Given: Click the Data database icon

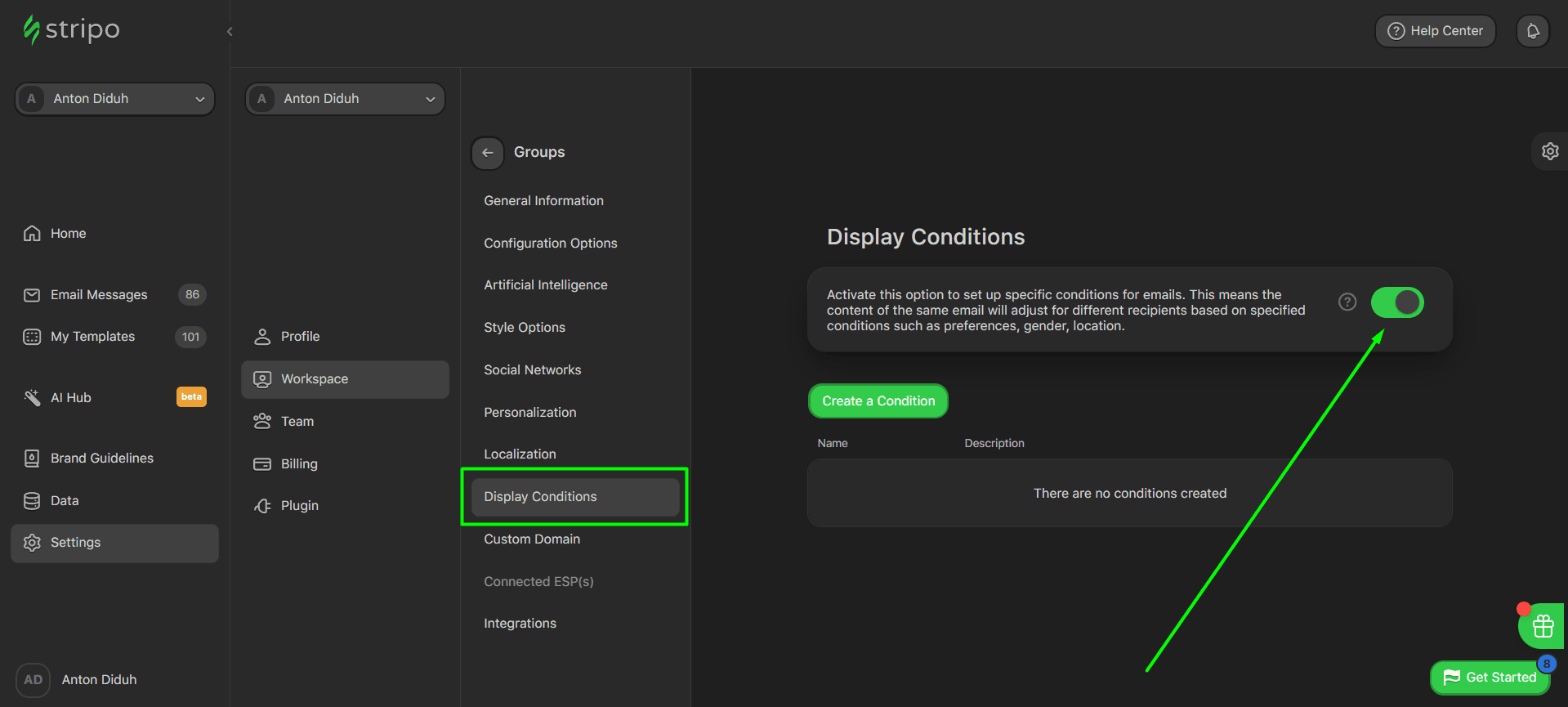Looking at the screenshot, I should click(x=32, y=501).
